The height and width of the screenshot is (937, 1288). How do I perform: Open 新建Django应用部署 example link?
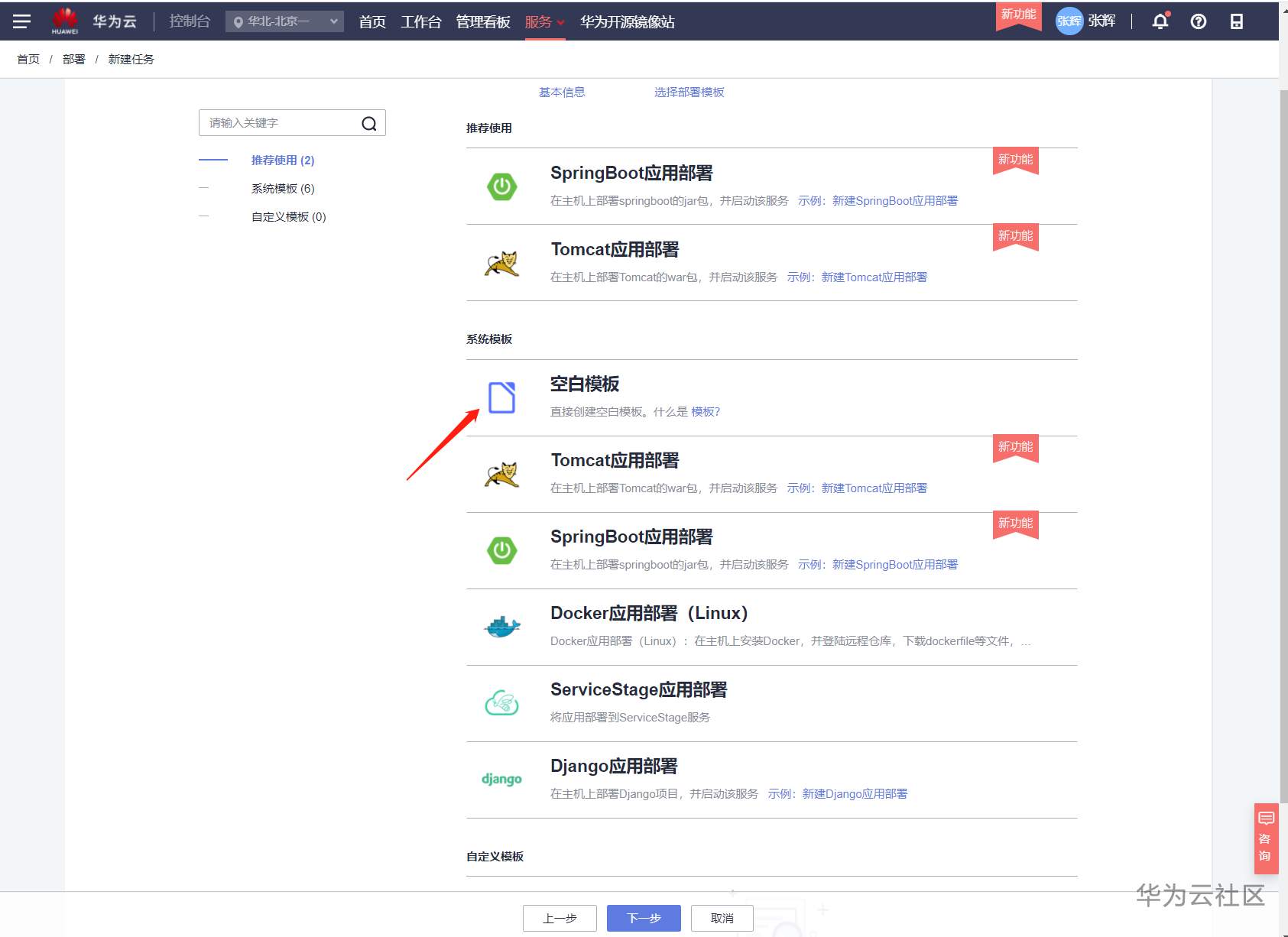[855, 793]
